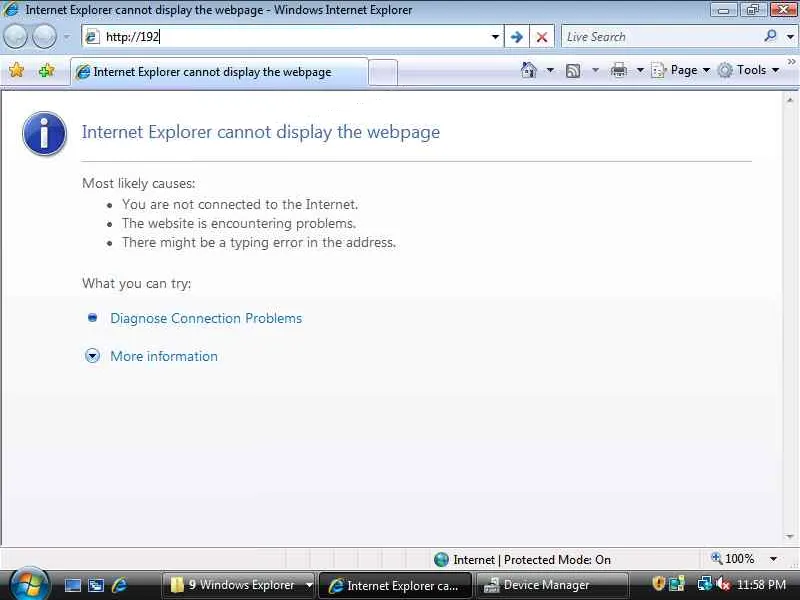The image size is (800, 600).
Task: Click Switch between windows quick launch icon
Action: pos(96,585)
